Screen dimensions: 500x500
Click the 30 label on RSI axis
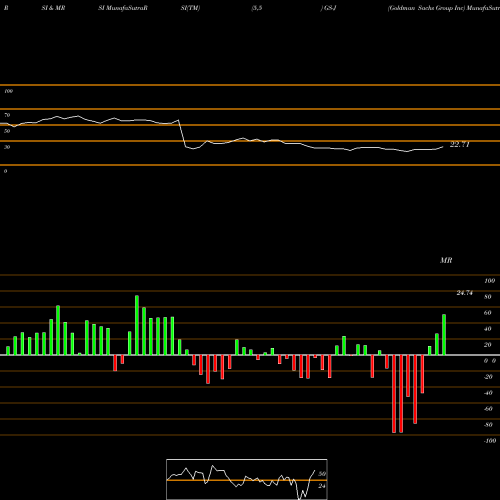[7, 147]
